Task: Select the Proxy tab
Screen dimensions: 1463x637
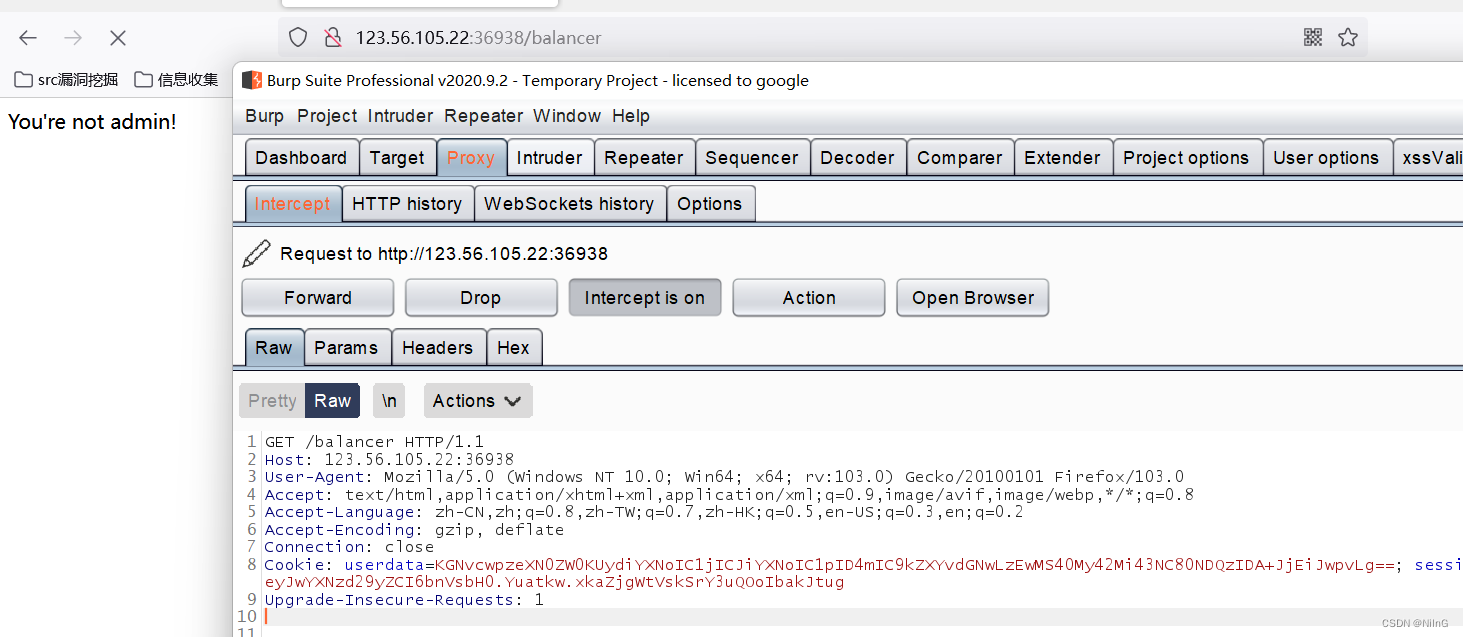Action: pyautogui.click(x=471, y=158)
